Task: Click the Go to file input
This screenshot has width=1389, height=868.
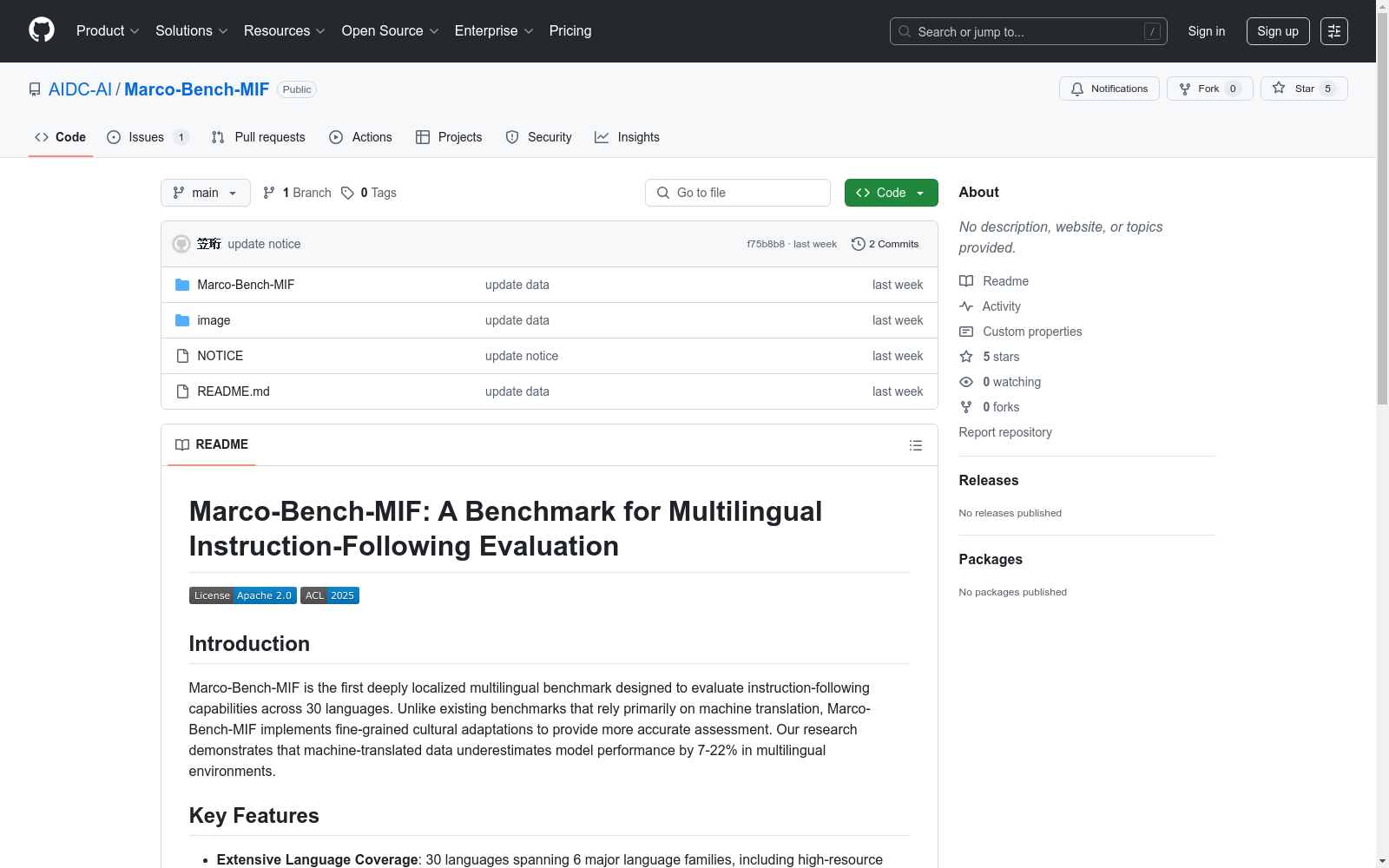Action: (738, 193)
